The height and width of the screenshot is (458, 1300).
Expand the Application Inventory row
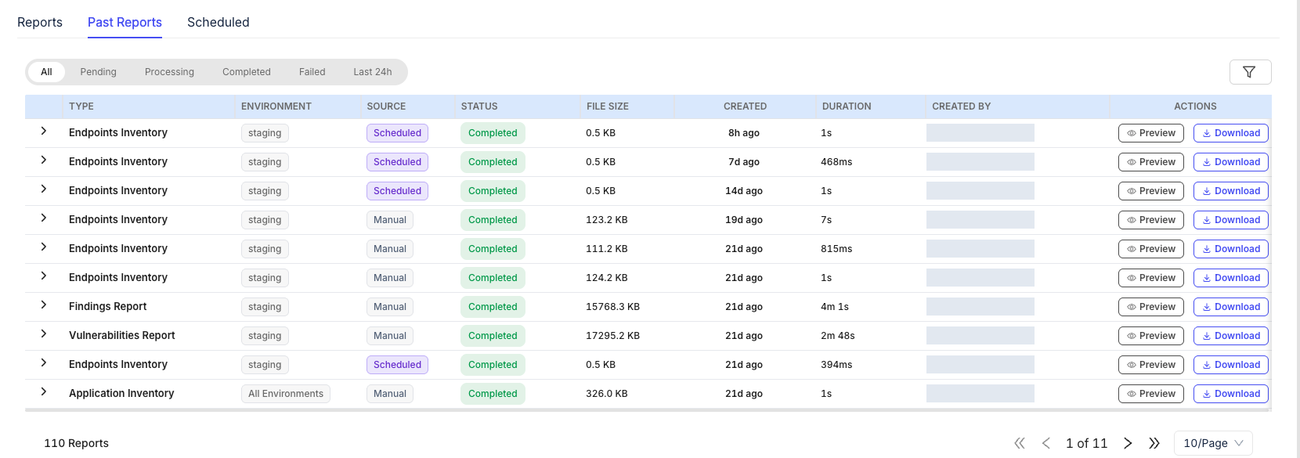[x=44, y=392]
